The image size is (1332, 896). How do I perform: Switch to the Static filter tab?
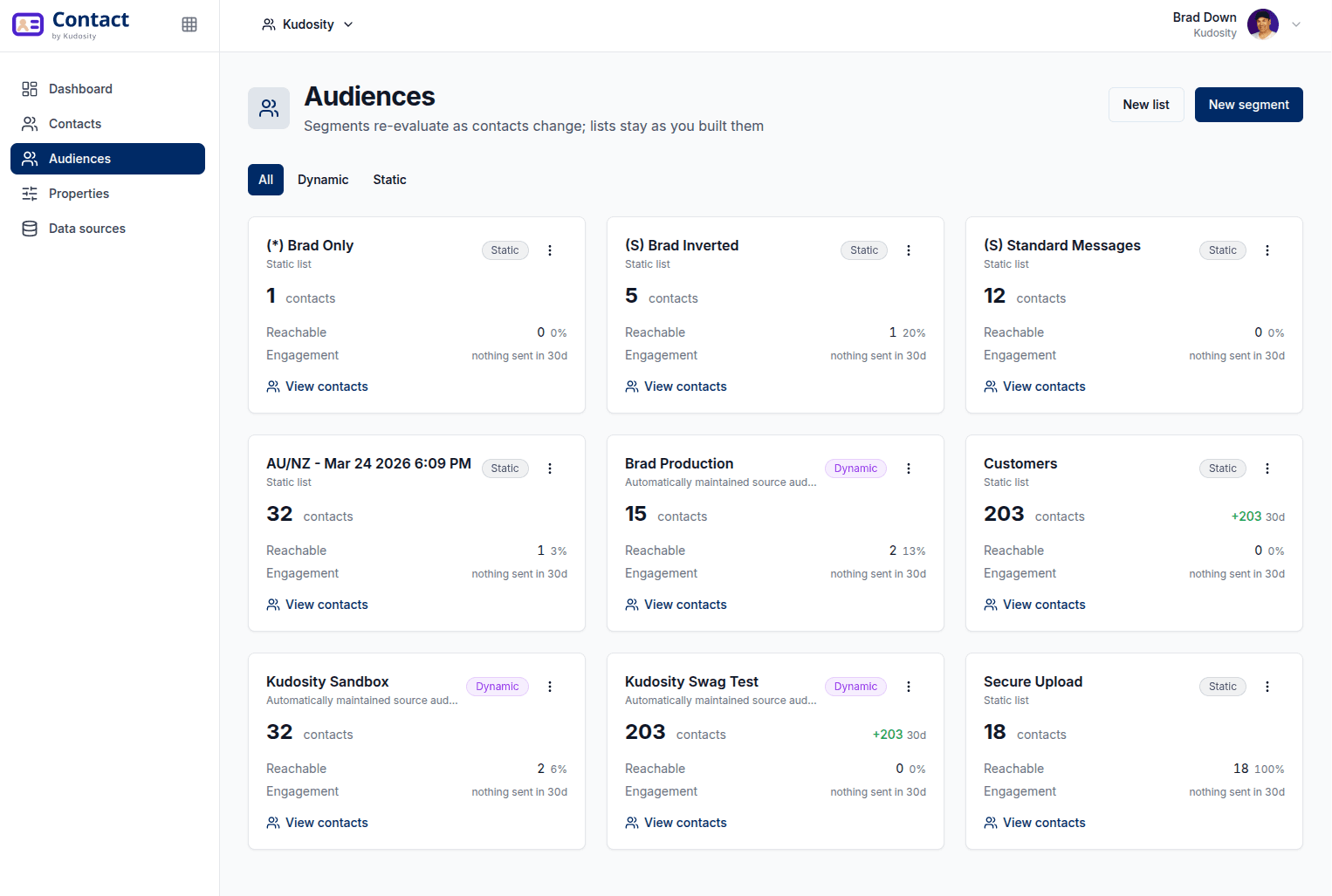[389, 180]
